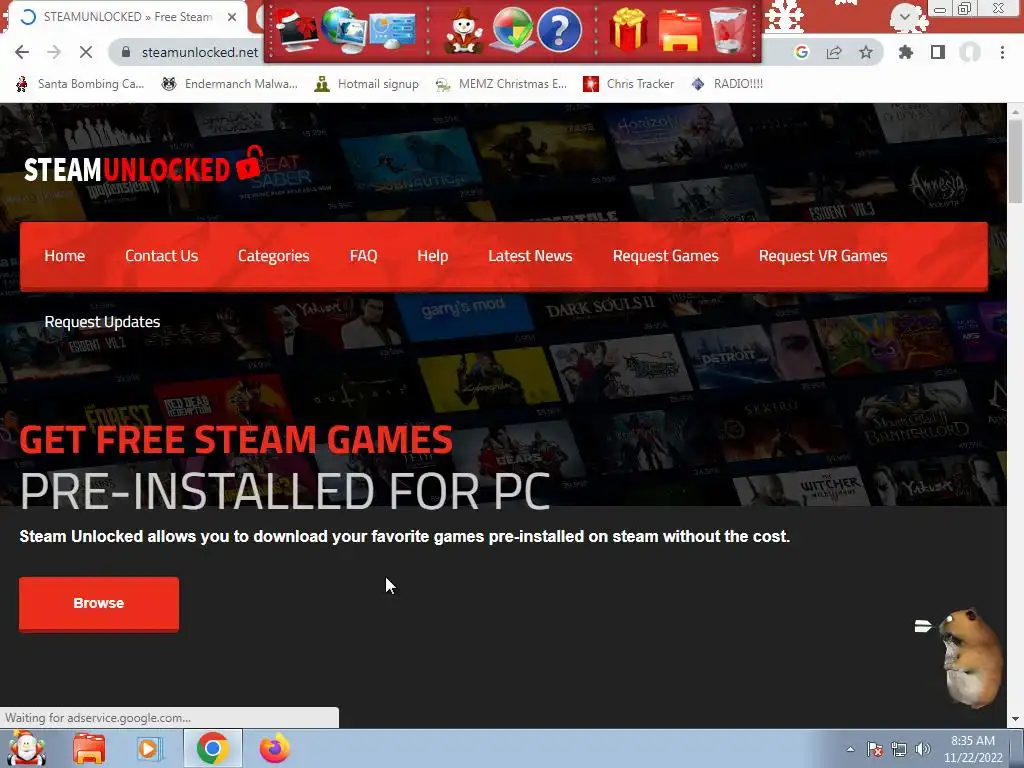
Task: Launch Firefox from the taskbar
Action: [x=274, y=748]
